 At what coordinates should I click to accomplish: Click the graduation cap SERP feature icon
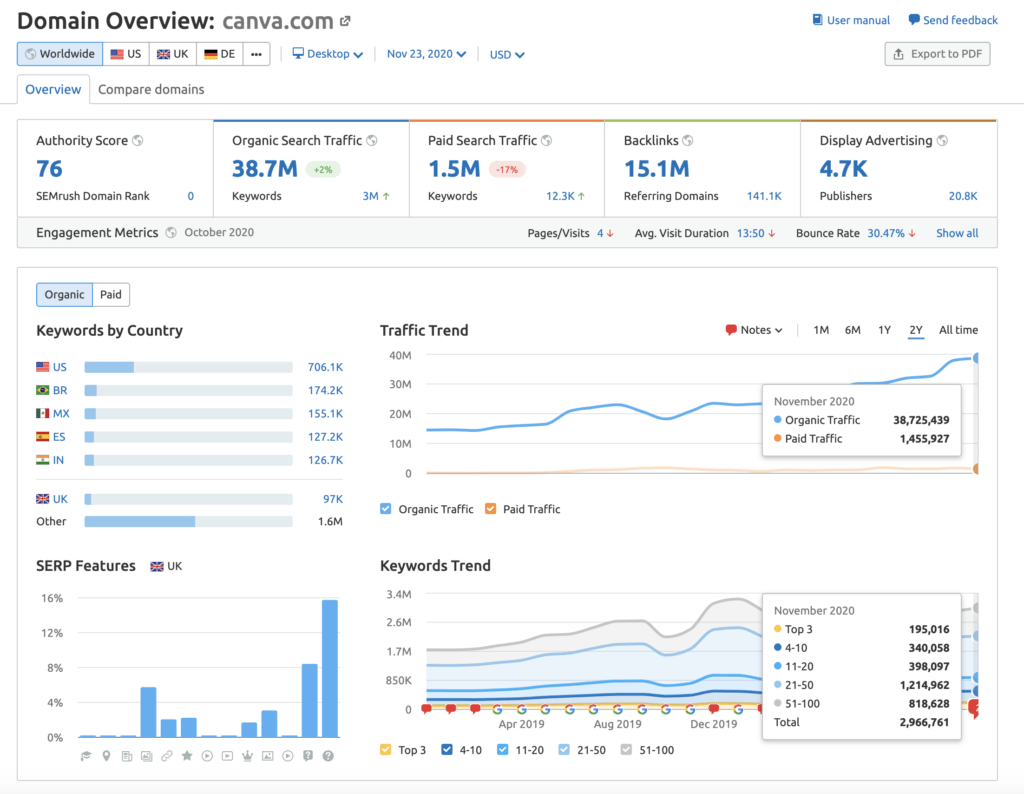coord(86,756)
